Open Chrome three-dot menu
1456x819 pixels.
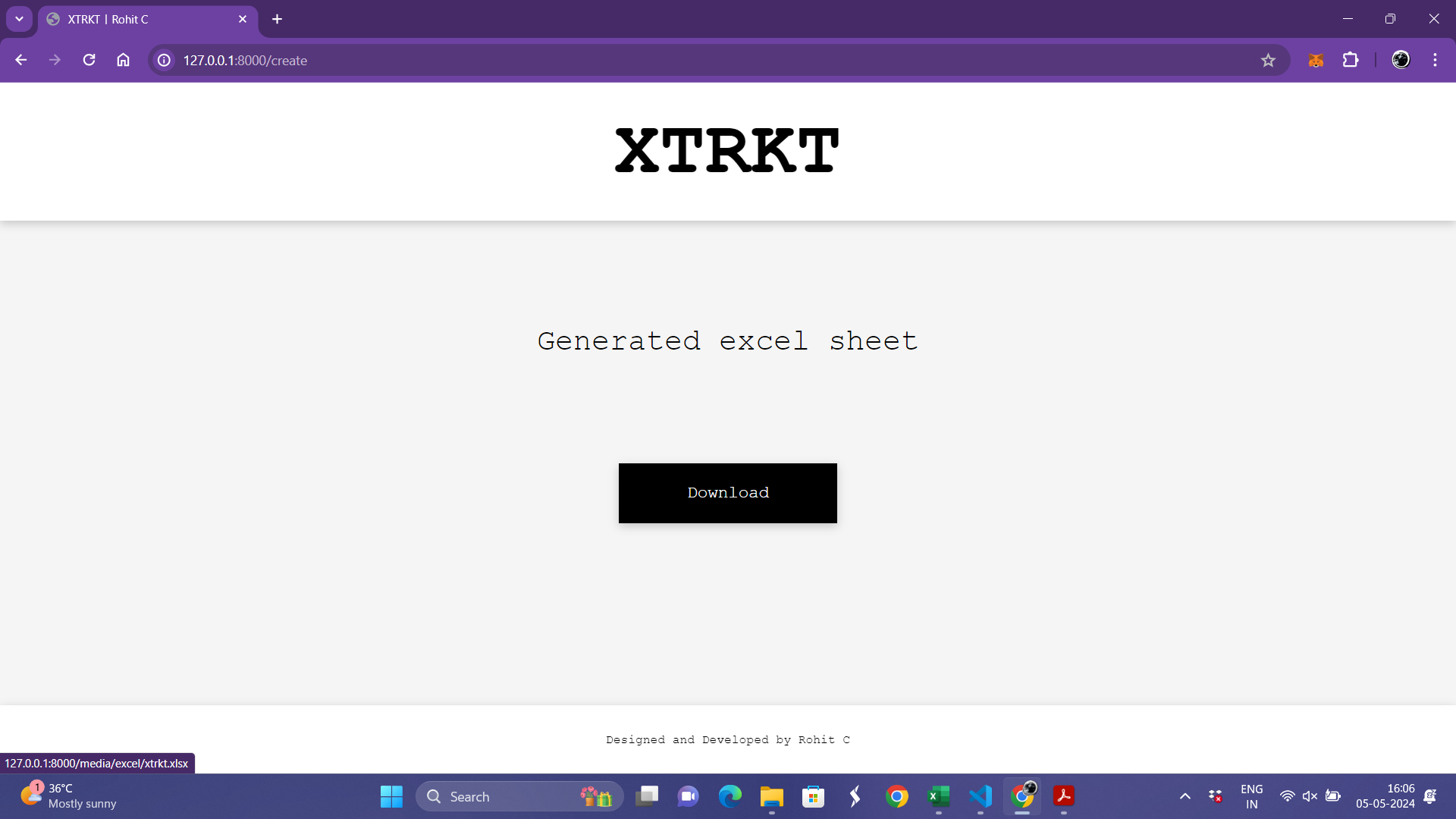pyautogui.click(x=1435, y=60)
